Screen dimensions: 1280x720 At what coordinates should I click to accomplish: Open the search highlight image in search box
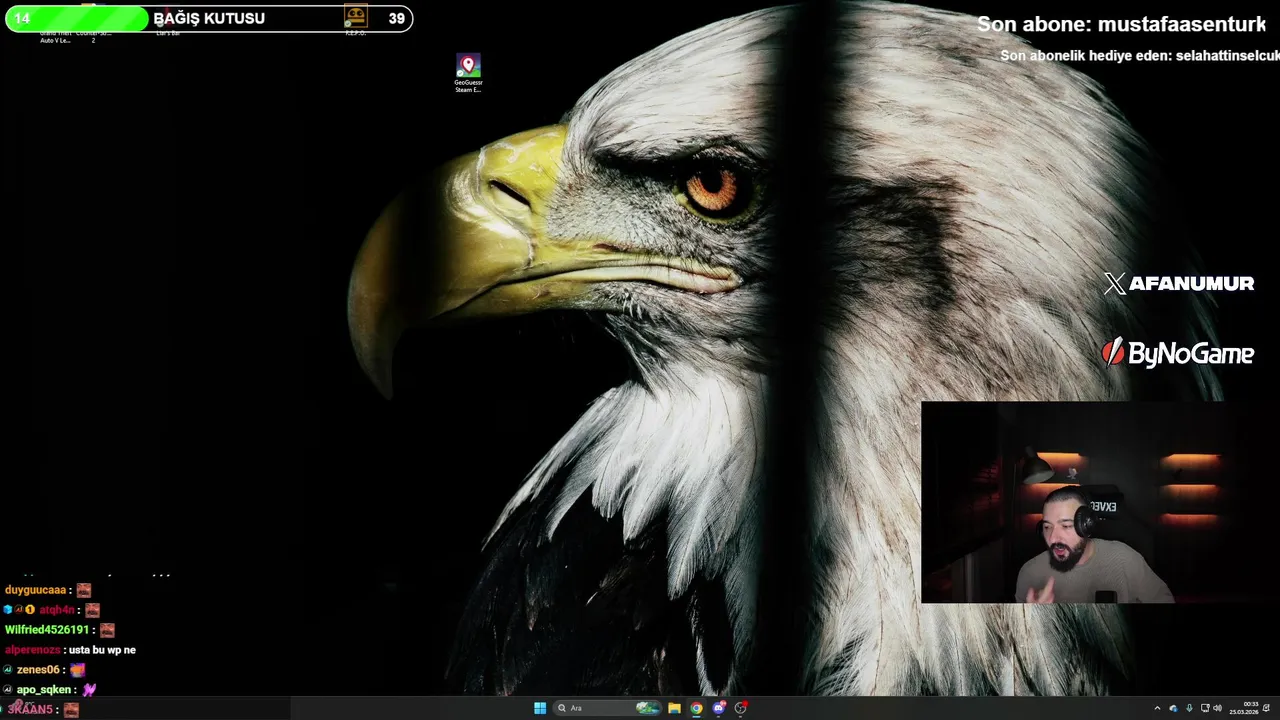(648, 708)
